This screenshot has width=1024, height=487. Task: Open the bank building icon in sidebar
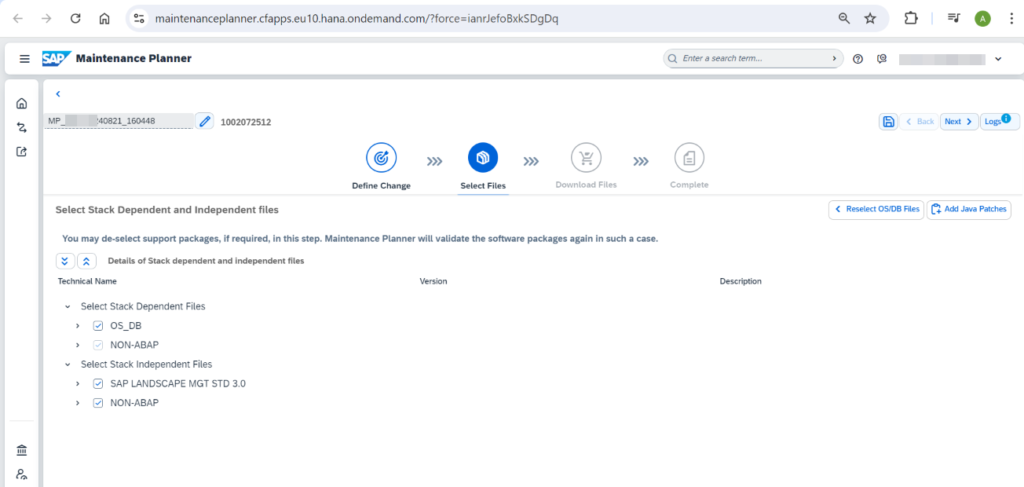point(22,450)
